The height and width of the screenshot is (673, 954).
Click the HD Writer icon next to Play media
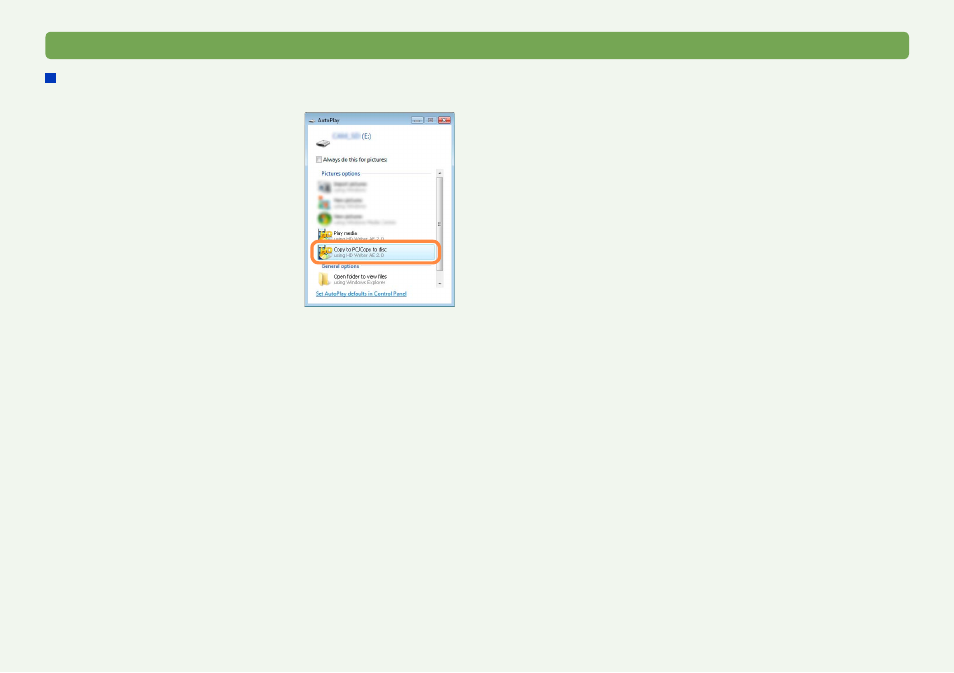coord(324,235)
